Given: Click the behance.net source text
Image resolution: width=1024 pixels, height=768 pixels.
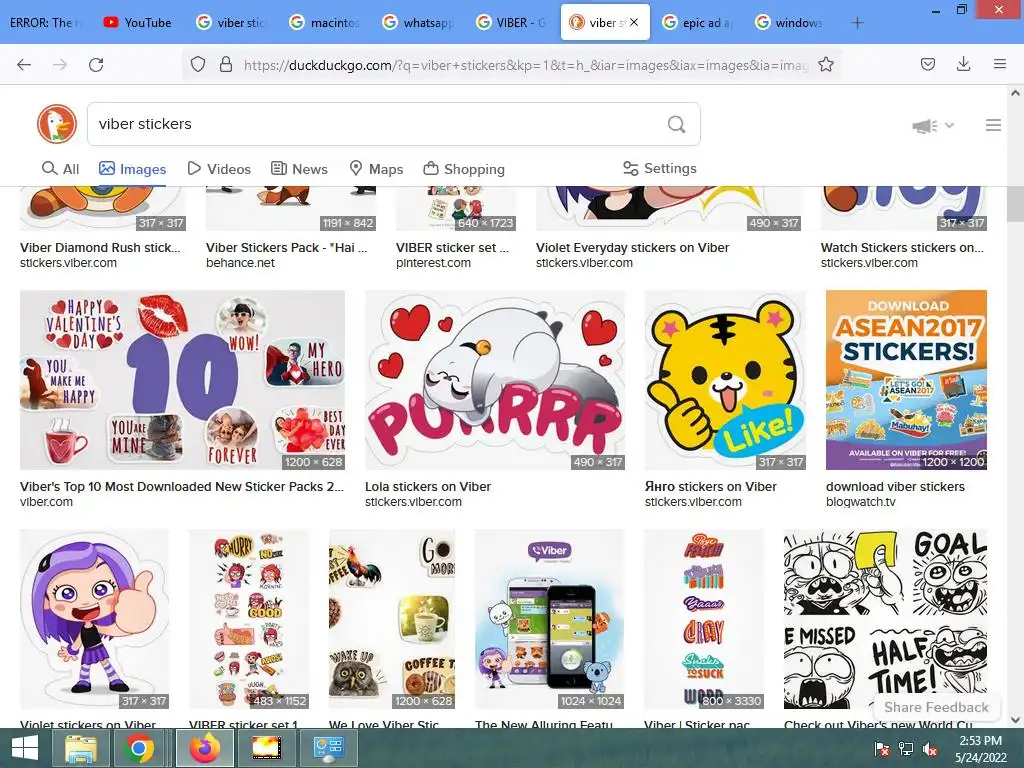Looking at the screenshot, I should pos(240,263).
